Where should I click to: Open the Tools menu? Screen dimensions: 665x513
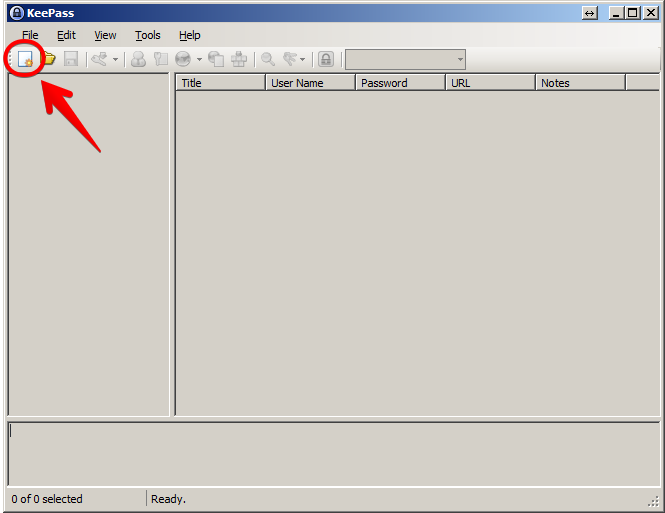pyautogui.click(x=148, y=35)
